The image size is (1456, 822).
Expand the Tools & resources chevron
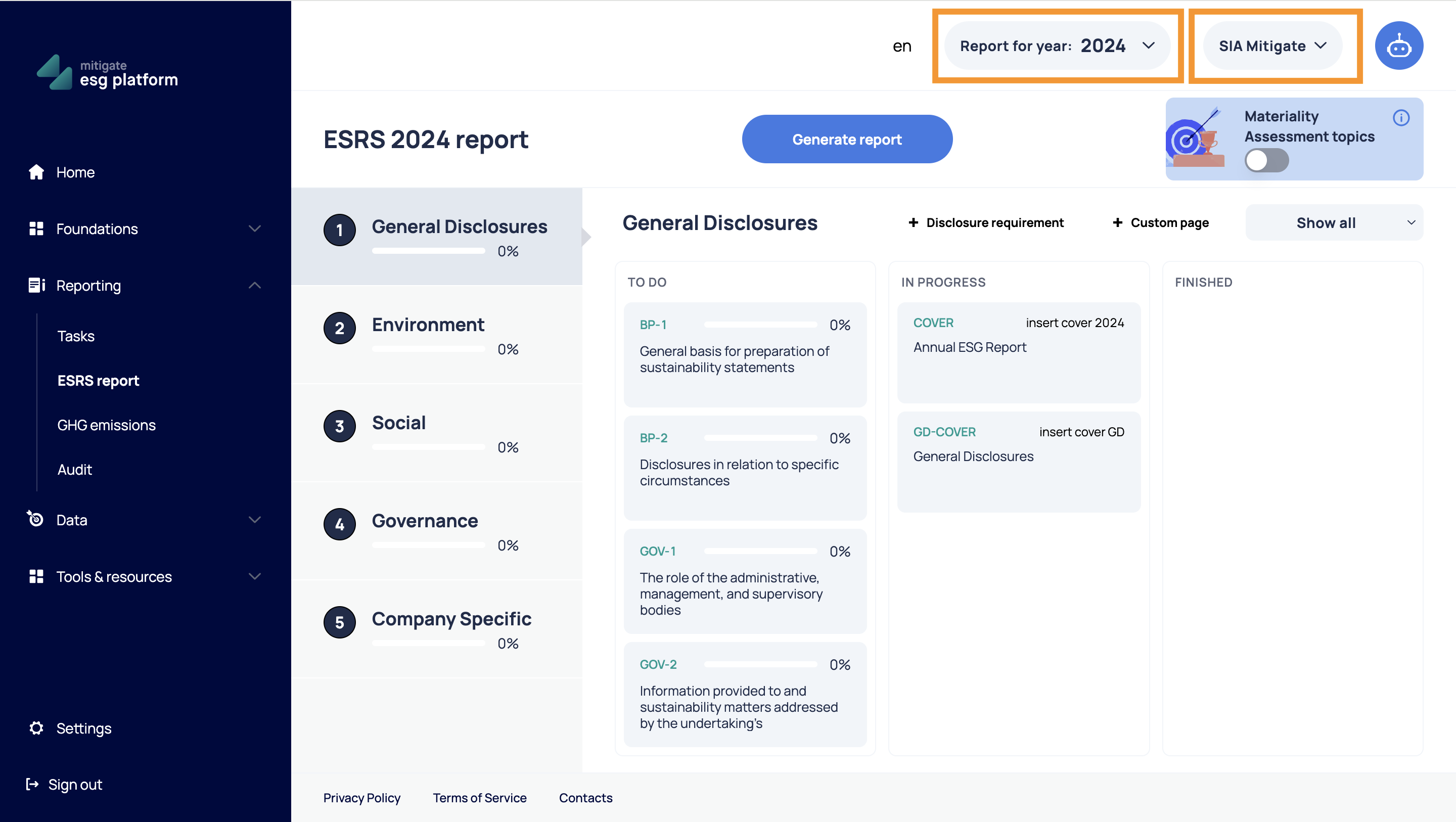255,576
